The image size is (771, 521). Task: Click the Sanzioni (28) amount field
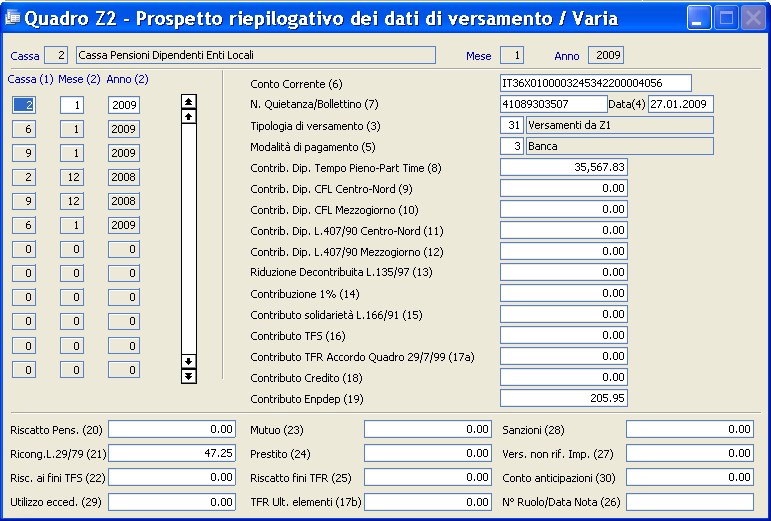pos(690,429)
